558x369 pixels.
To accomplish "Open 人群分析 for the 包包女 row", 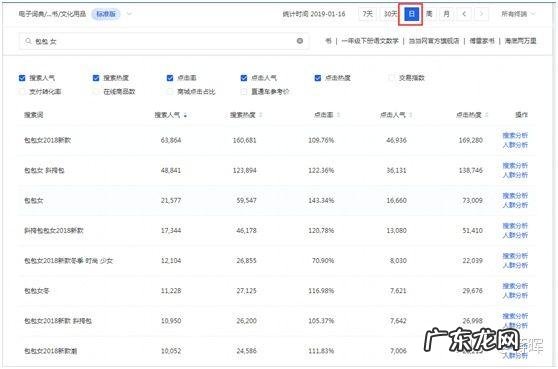I will click(x=515, y=205).
